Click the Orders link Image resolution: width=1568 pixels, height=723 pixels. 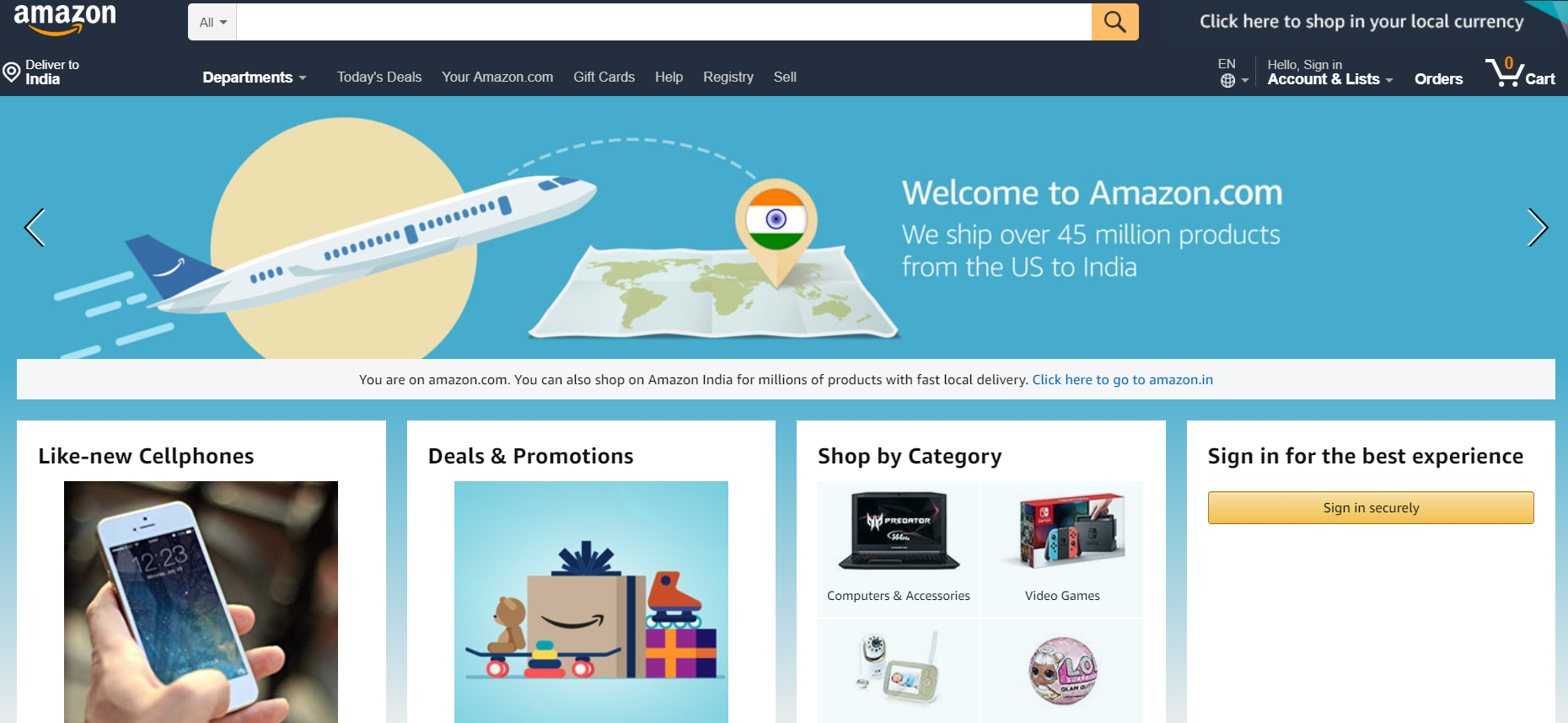[x=1438, y=79]
